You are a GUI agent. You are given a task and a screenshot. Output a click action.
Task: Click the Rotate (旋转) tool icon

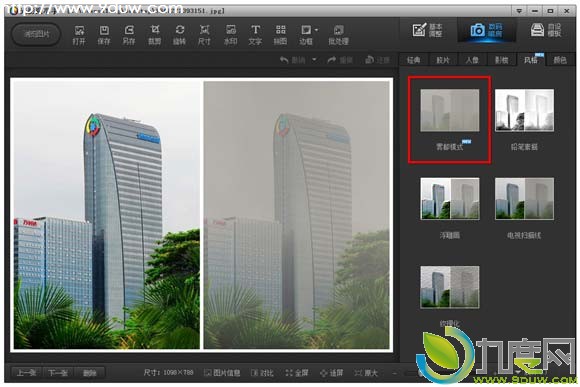tap(179, 35)
